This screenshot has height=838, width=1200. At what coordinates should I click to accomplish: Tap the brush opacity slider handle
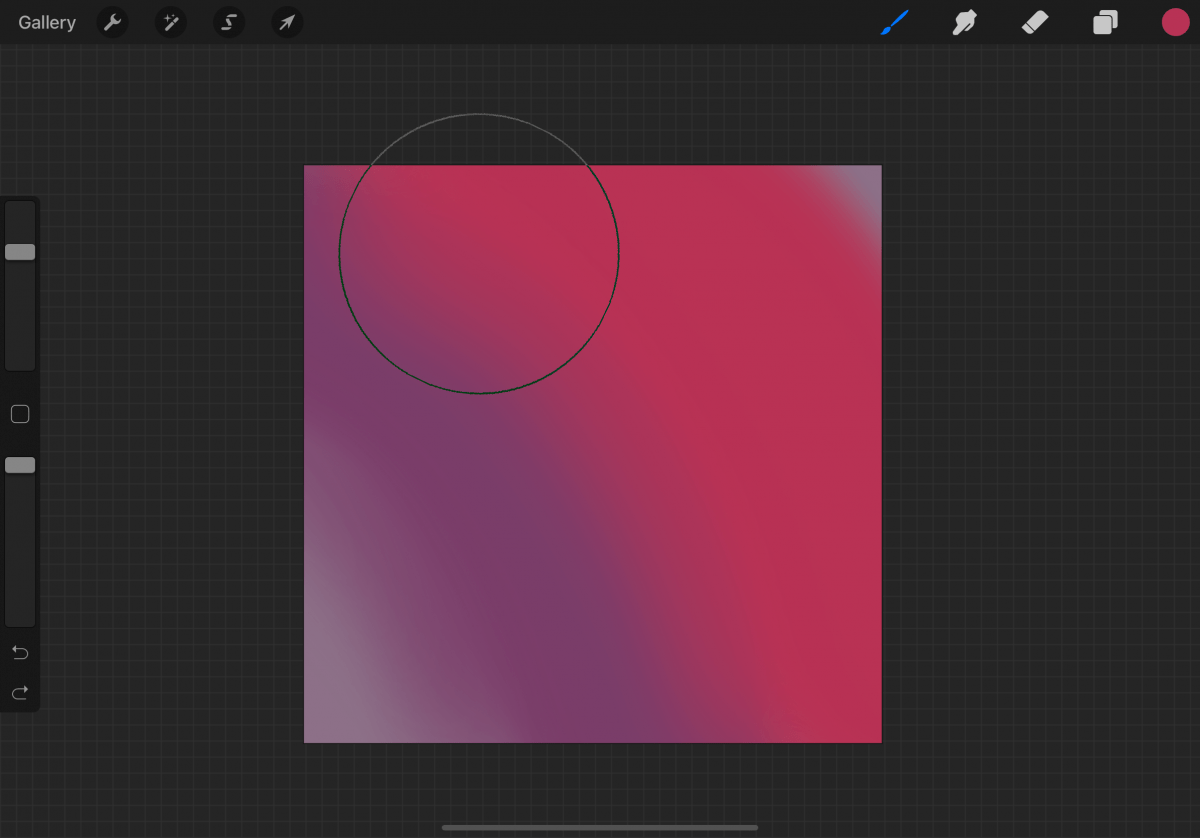(19, 464)
